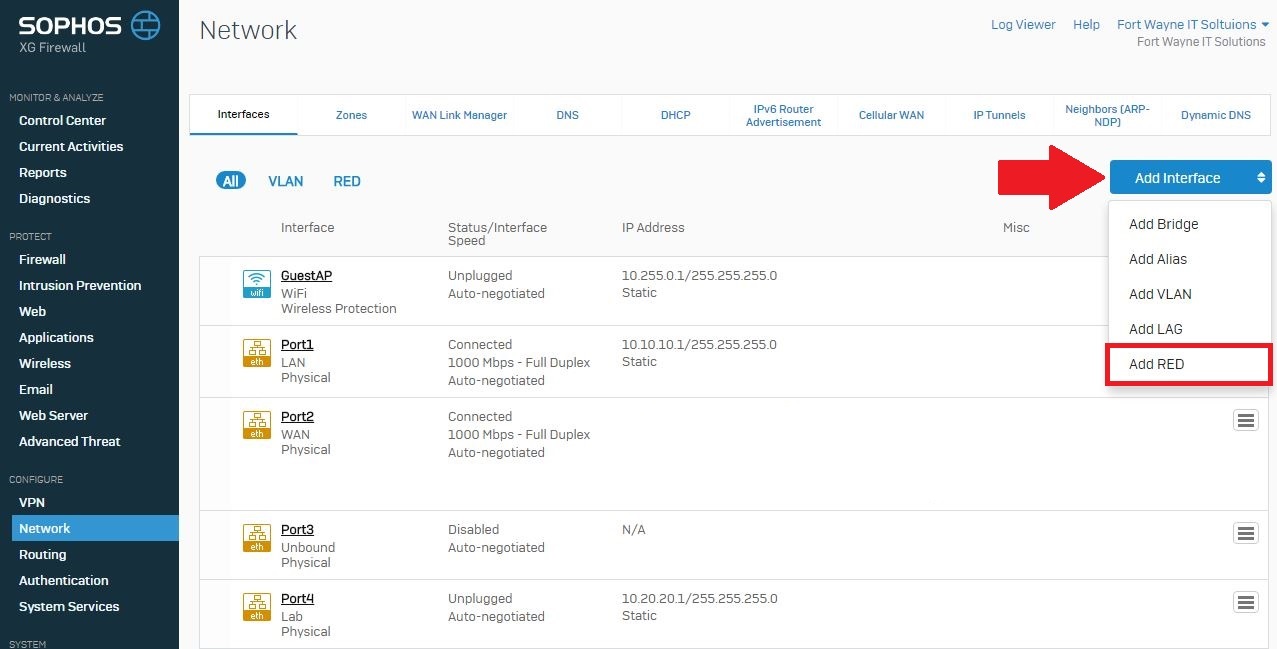
Task: Select the All interfaces filter
Action: coord(231,181)
